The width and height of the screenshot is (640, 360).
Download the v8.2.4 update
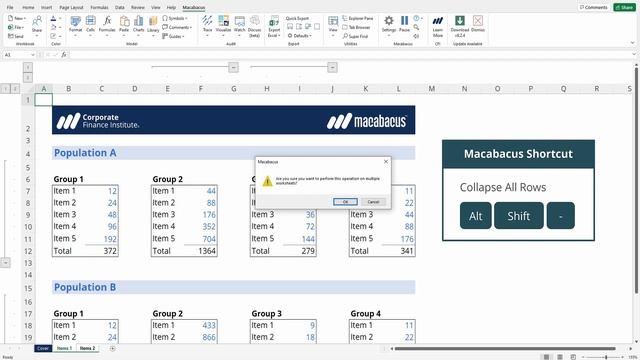460,26
